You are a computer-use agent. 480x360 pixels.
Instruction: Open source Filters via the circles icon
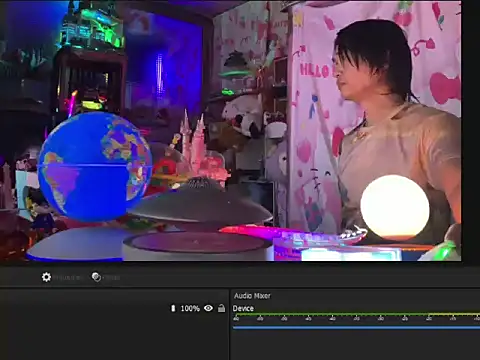click(x=96, y=277)
